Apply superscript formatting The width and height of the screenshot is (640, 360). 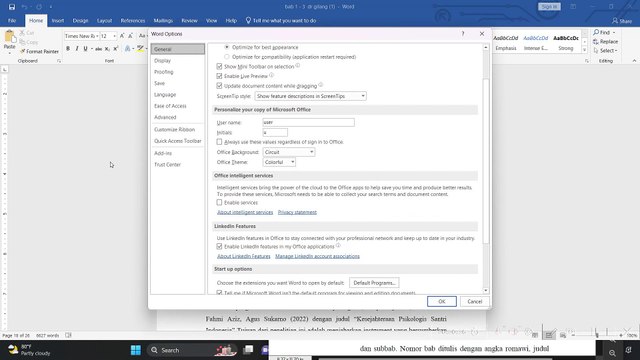click(x=116, y=49)
